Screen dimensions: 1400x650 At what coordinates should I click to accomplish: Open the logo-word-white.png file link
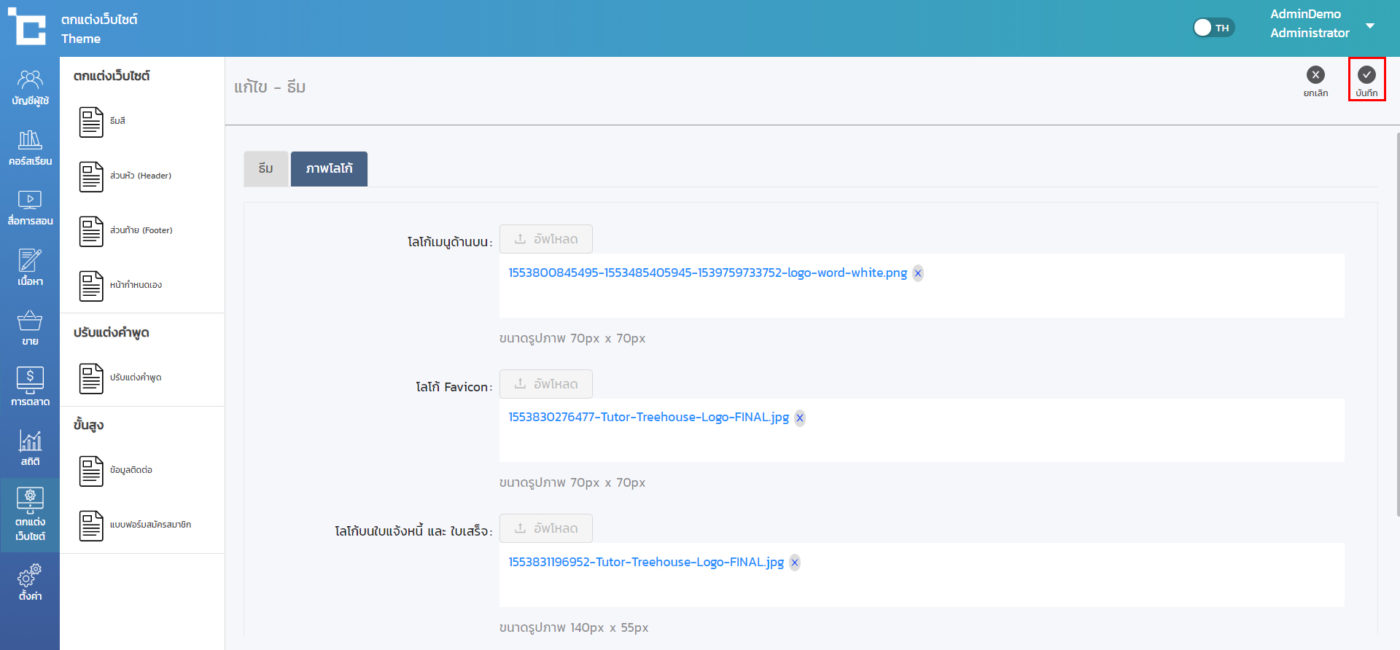[707, 273]
